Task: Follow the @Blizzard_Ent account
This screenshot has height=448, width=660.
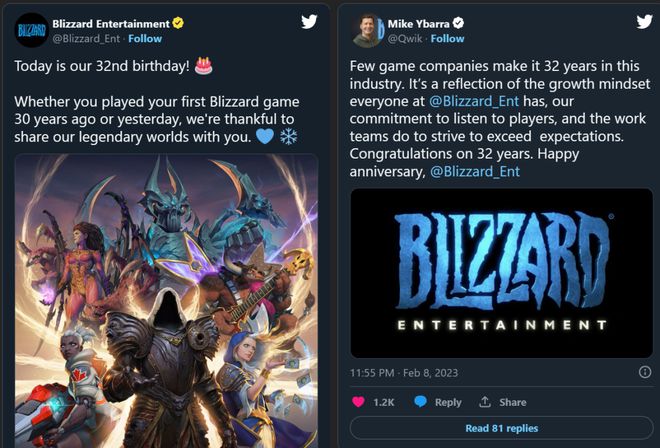Action: click(145, 38)
